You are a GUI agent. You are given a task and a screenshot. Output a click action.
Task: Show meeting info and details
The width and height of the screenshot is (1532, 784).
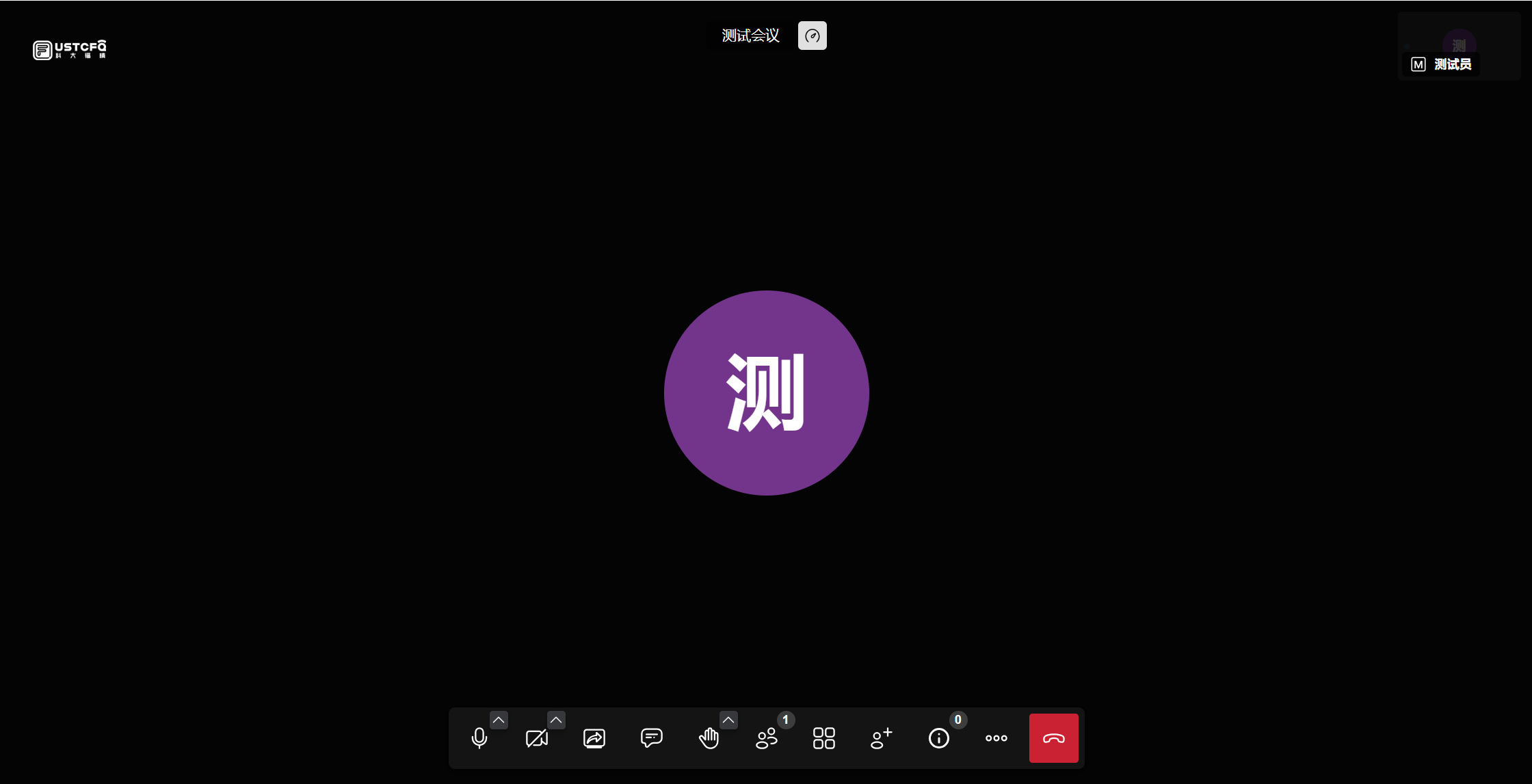coord(938,738)
